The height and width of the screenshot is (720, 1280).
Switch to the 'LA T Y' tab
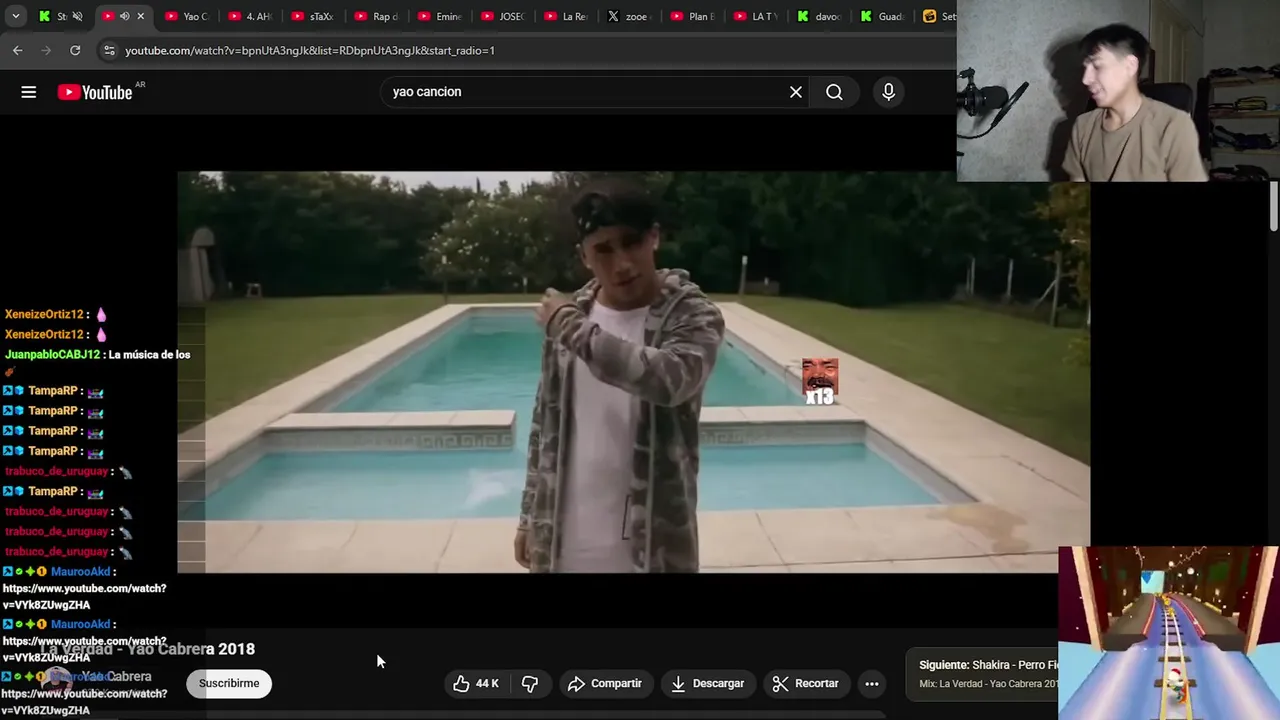point(754,16)
